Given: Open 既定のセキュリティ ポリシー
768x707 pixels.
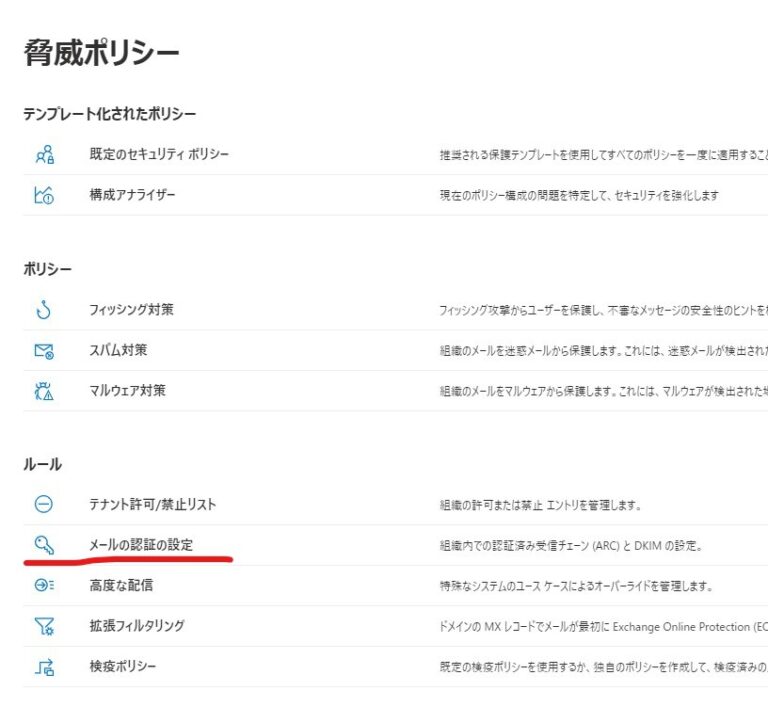Looking at the screenshot, I should point(159,154).
